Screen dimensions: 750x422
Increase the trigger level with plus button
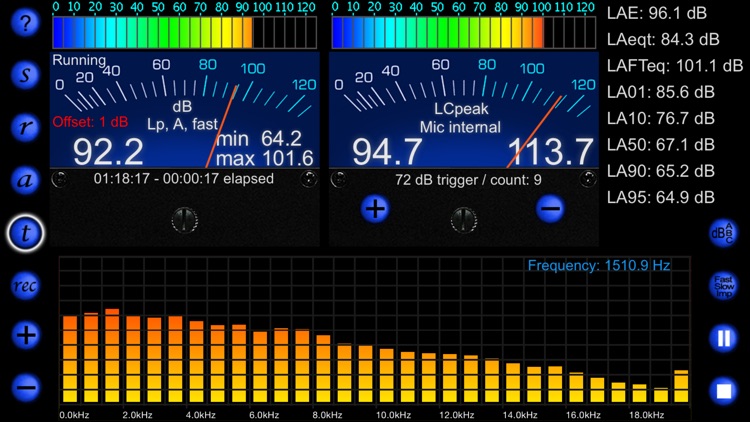[375, 209]
